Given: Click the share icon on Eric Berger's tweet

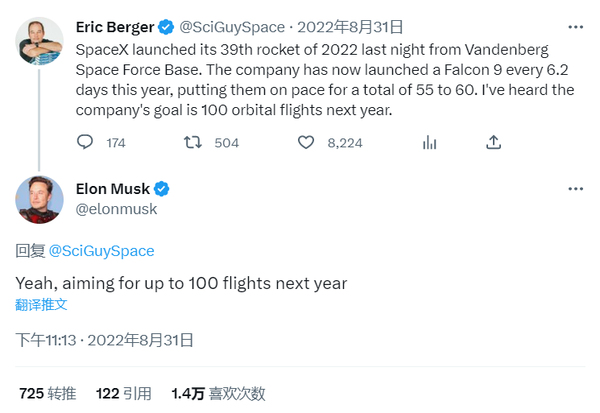Looking at the screenshot, I should [x=493, y=143].
